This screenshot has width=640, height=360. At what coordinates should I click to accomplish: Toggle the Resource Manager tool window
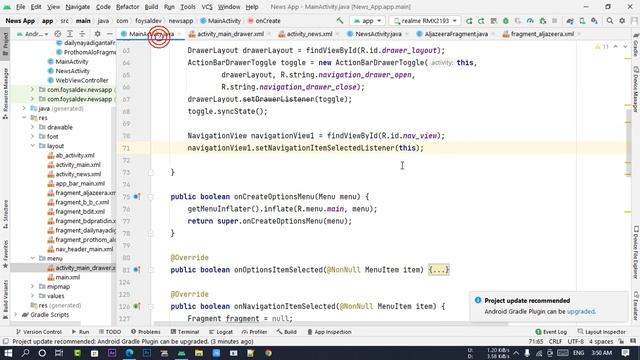pos(5,93)
